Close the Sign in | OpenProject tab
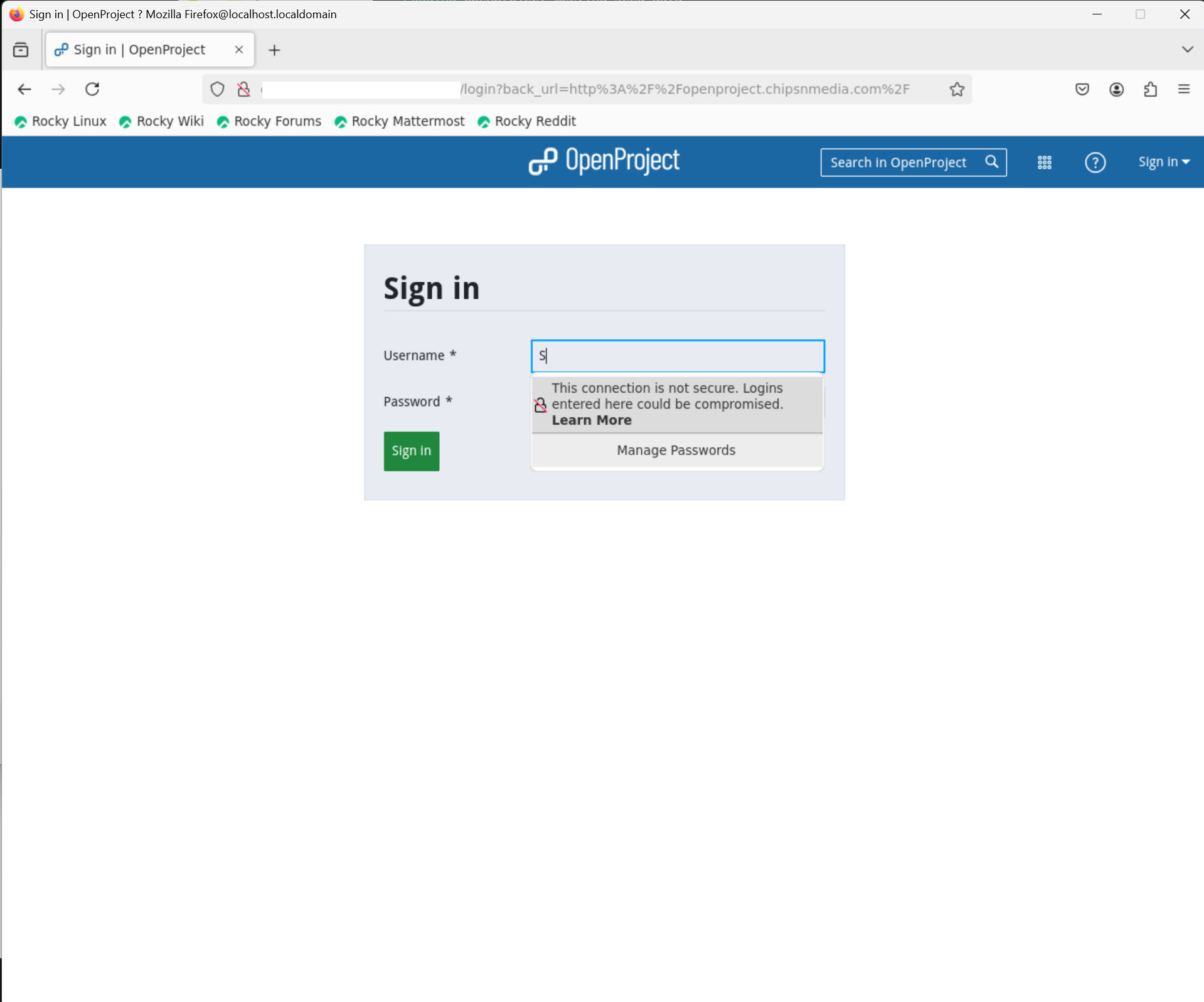The image size is (1204, 1002). pyautogui.click(x=239, y=50)
